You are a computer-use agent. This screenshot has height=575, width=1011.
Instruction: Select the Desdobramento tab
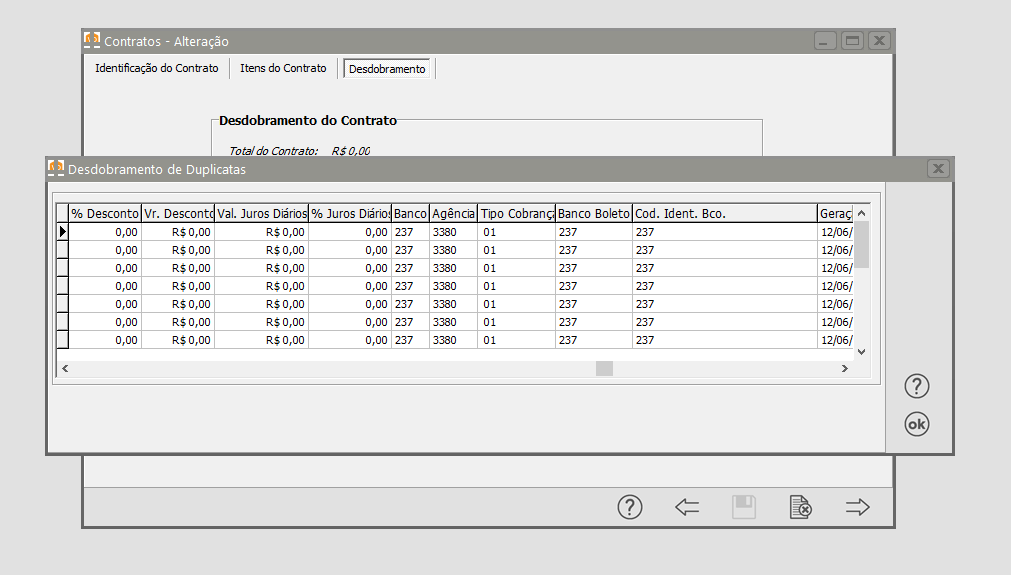point(387,69)
